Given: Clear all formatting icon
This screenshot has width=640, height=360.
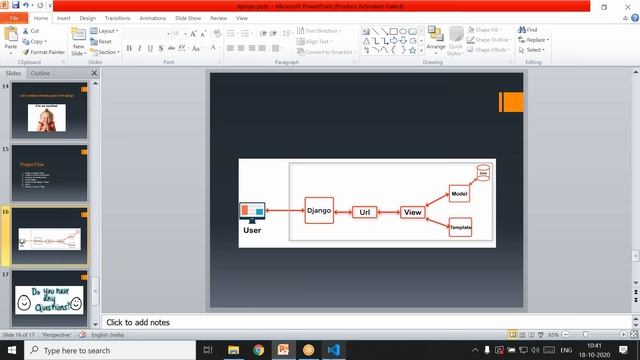Looking at the screenshot, I should point(217,33).
